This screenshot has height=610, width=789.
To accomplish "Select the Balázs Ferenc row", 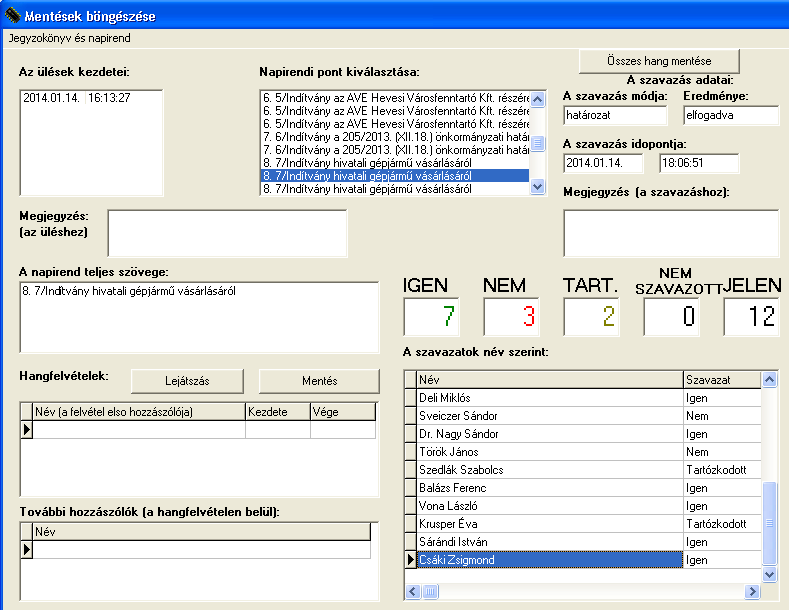I will click(x=583, y=488).
